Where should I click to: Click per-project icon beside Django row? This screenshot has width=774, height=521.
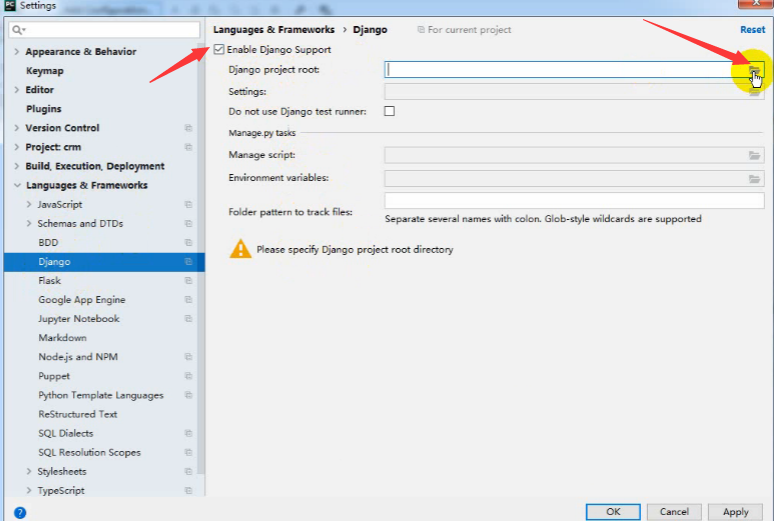click(x=188, y=262)
